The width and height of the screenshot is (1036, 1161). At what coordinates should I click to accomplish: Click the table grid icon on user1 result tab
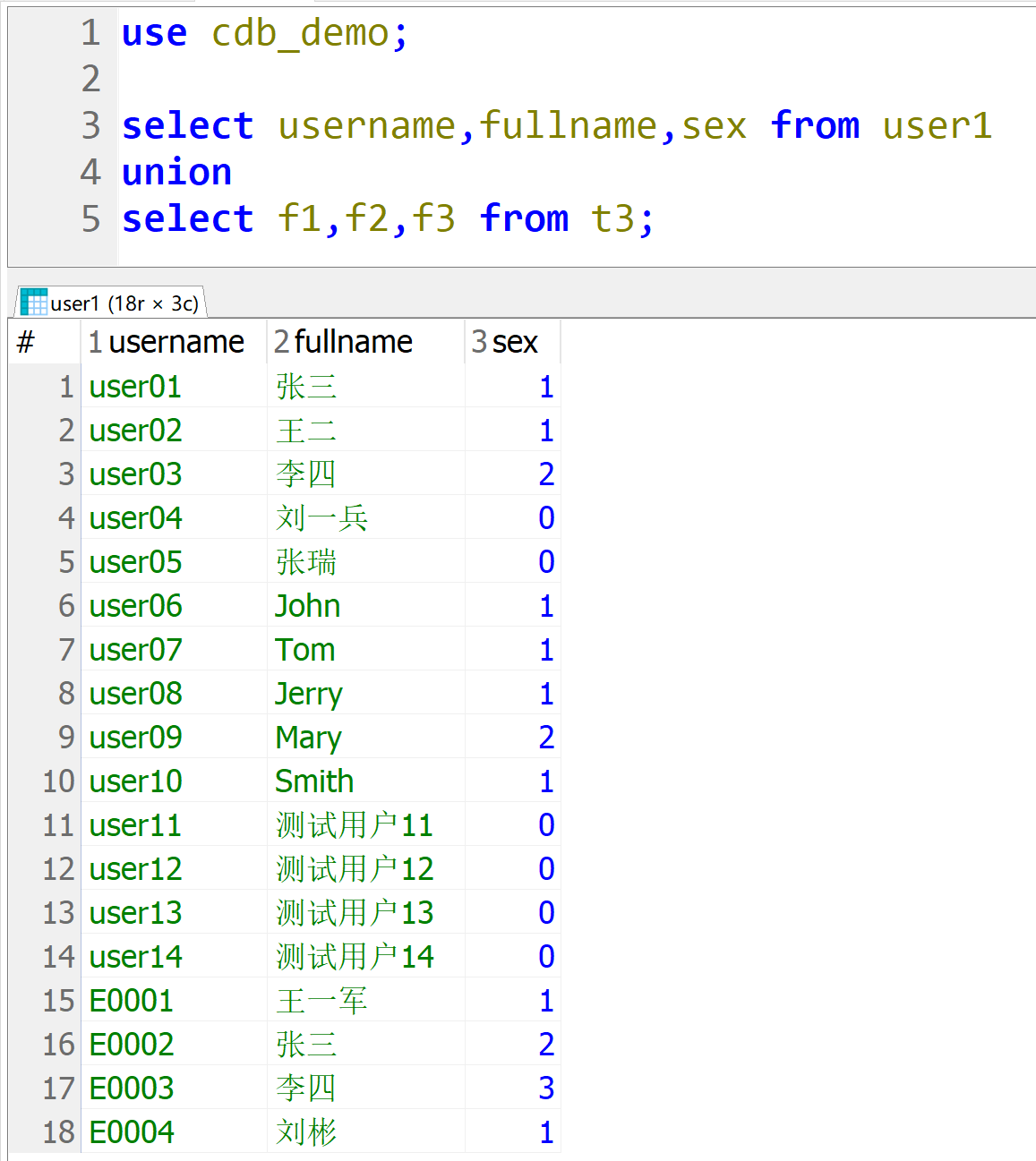(x=33, y=303)
